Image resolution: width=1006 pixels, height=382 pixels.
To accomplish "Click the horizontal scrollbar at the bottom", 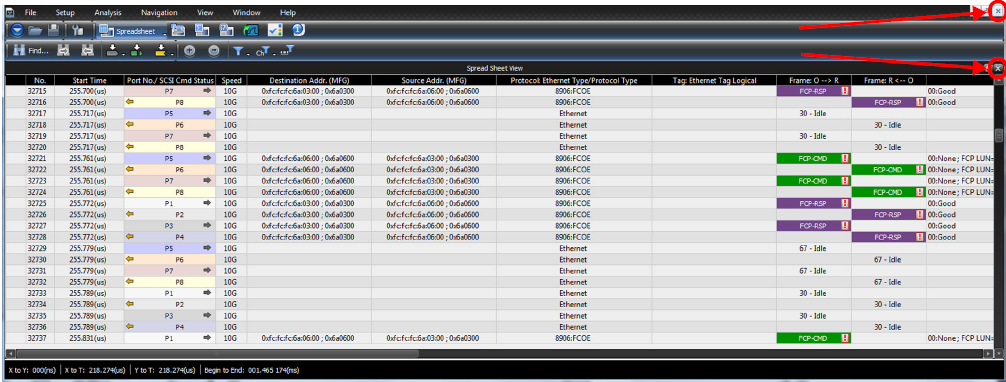I will pyautogui.click(x=218, y=353).
